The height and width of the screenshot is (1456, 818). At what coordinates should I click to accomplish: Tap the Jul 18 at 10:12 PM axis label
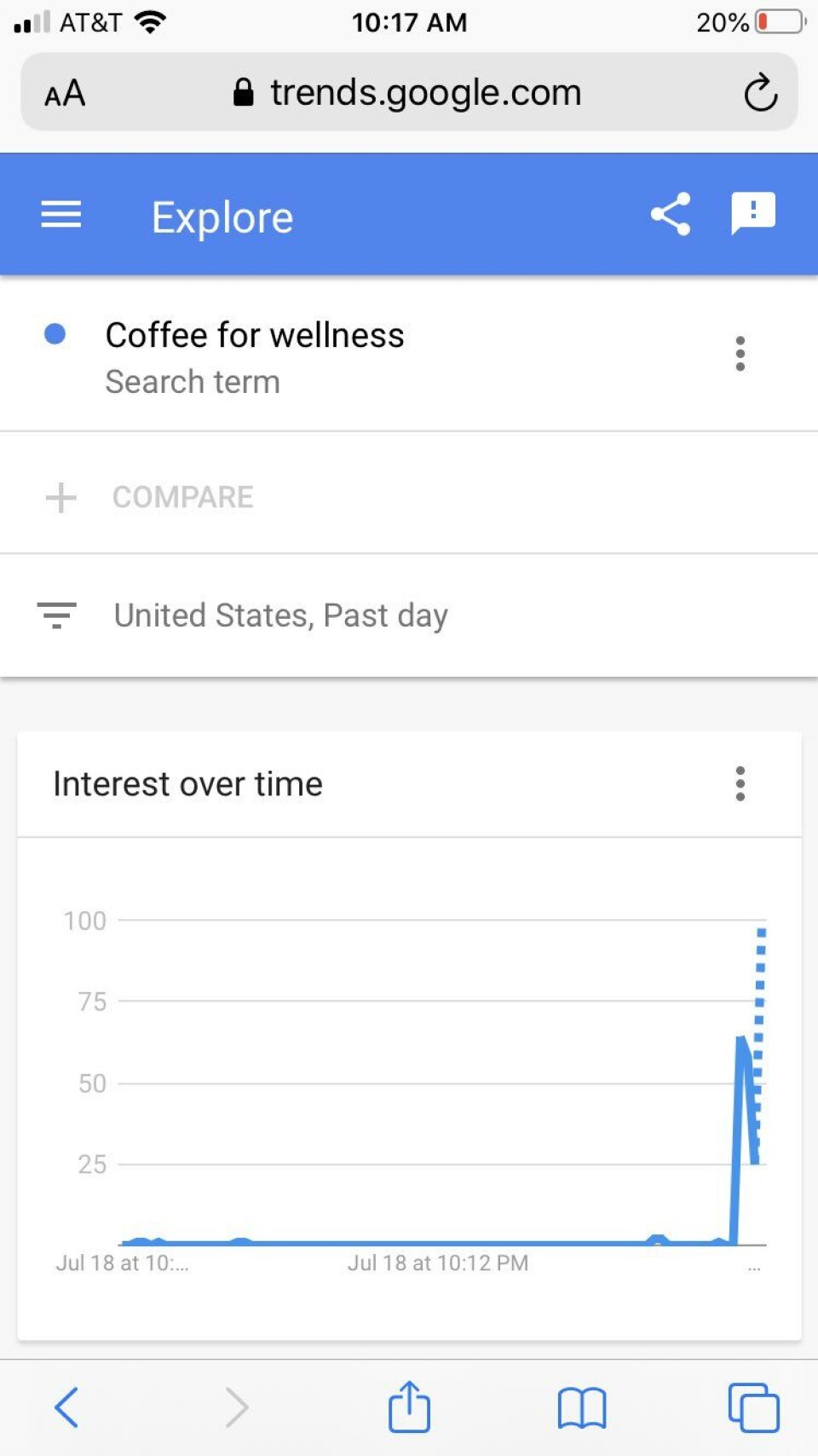pos(438,1262)
